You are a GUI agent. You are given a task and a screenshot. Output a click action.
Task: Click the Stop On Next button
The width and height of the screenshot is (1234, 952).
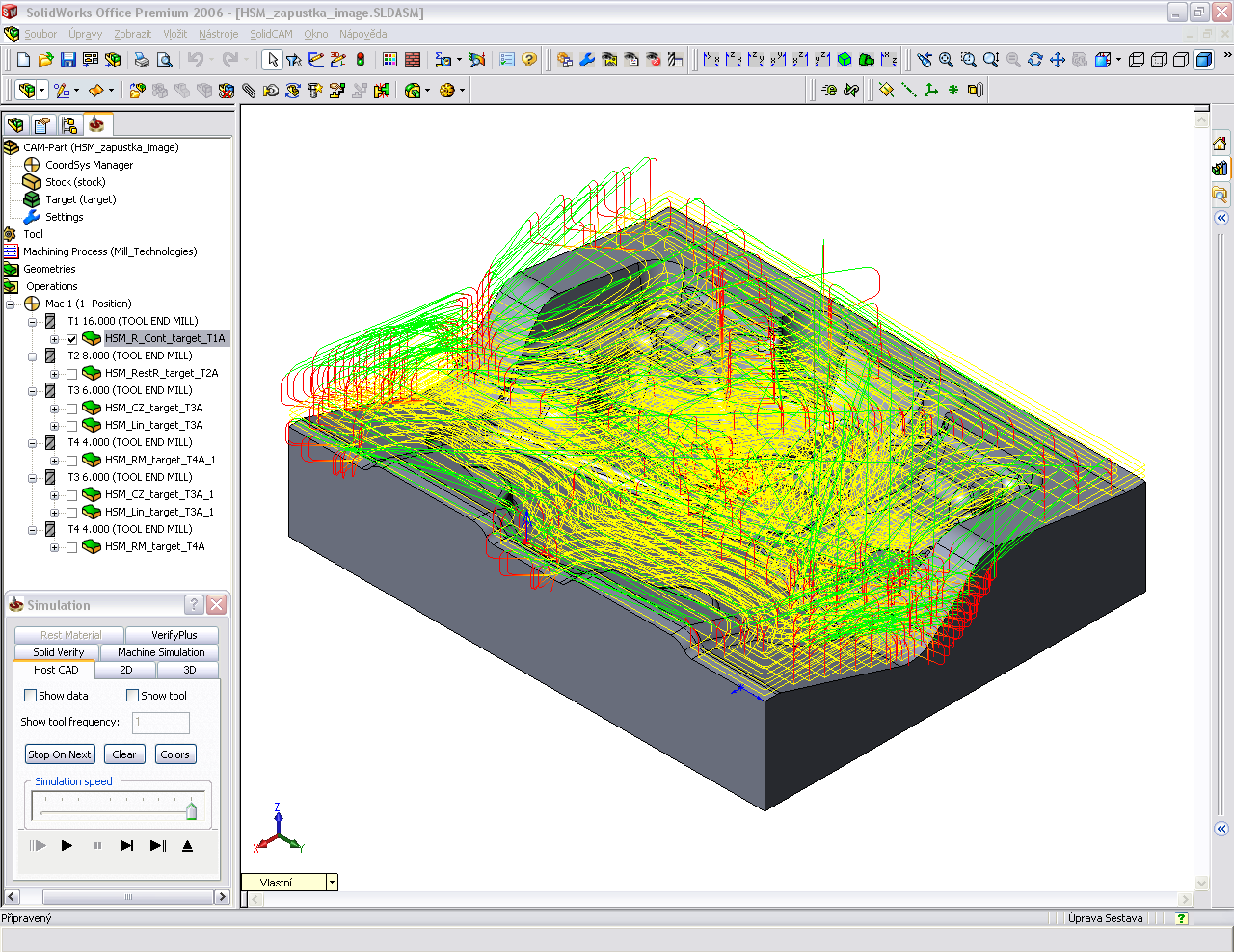pyautogui.click(x=60, y=754)
